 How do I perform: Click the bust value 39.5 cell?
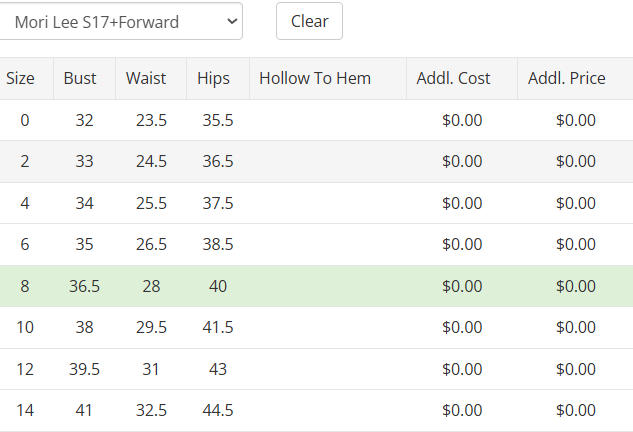pos(84,369)
